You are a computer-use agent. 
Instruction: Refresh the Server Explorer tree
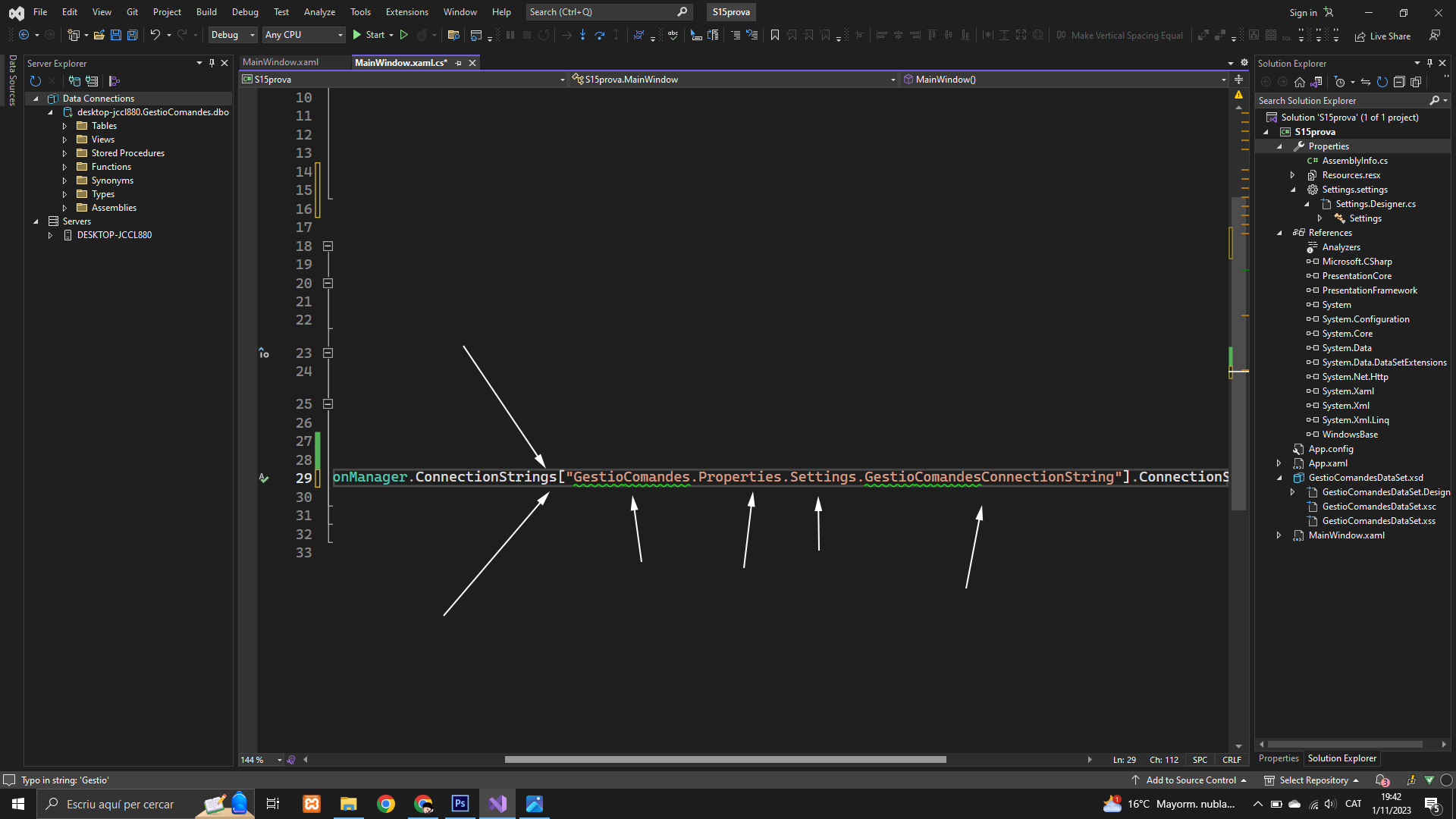tap(35, 81)
